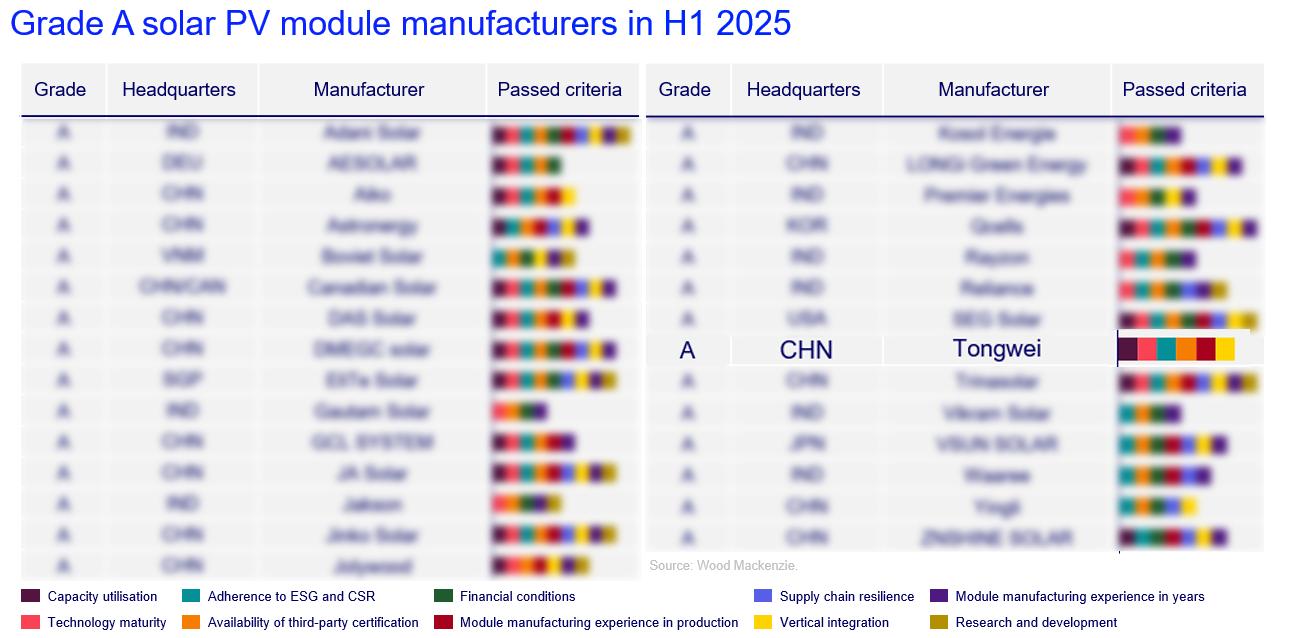Click the Technology maturity legend swatch
Screen dimensions: 1316x638
[30, 623]
